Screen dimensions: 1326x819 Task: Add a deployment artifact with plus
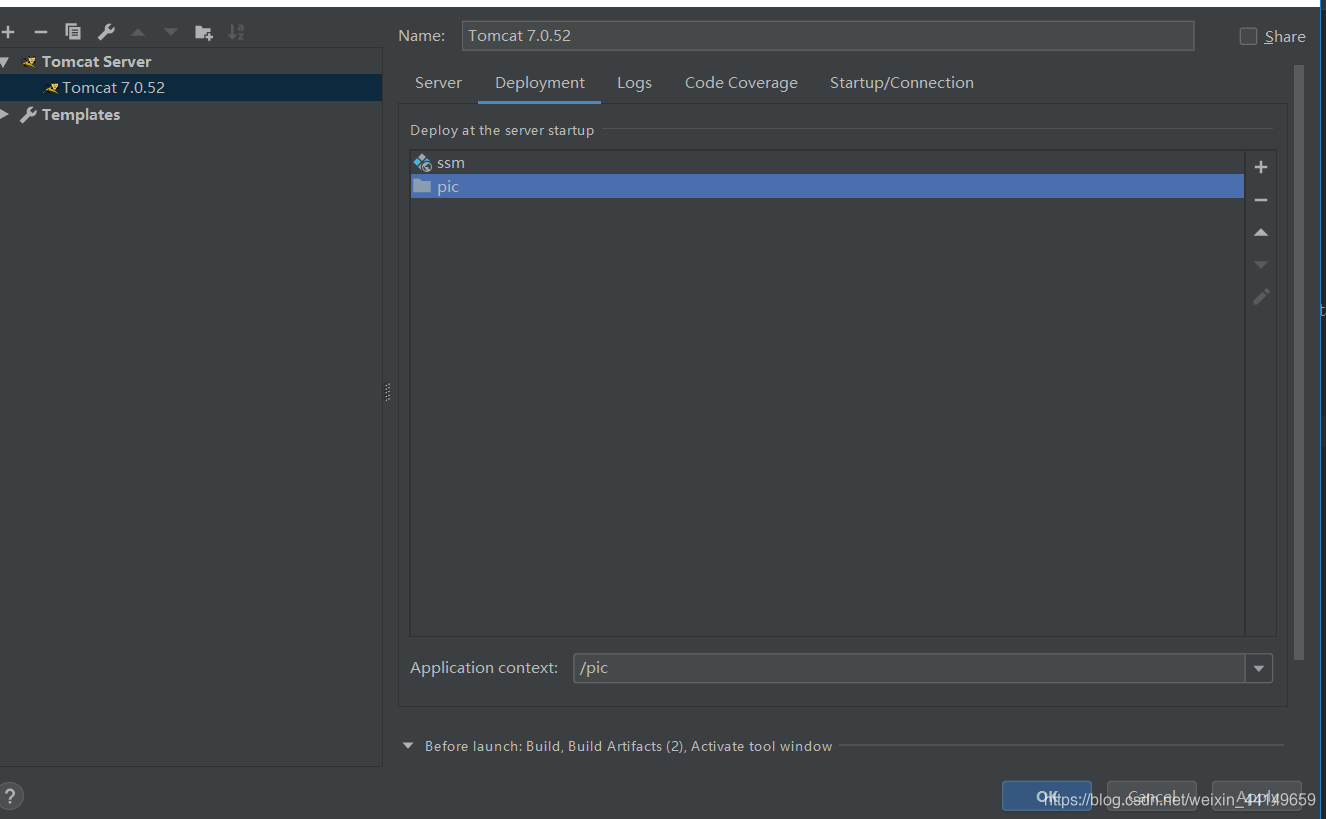pyautogui.click(x=1261, y=167)
